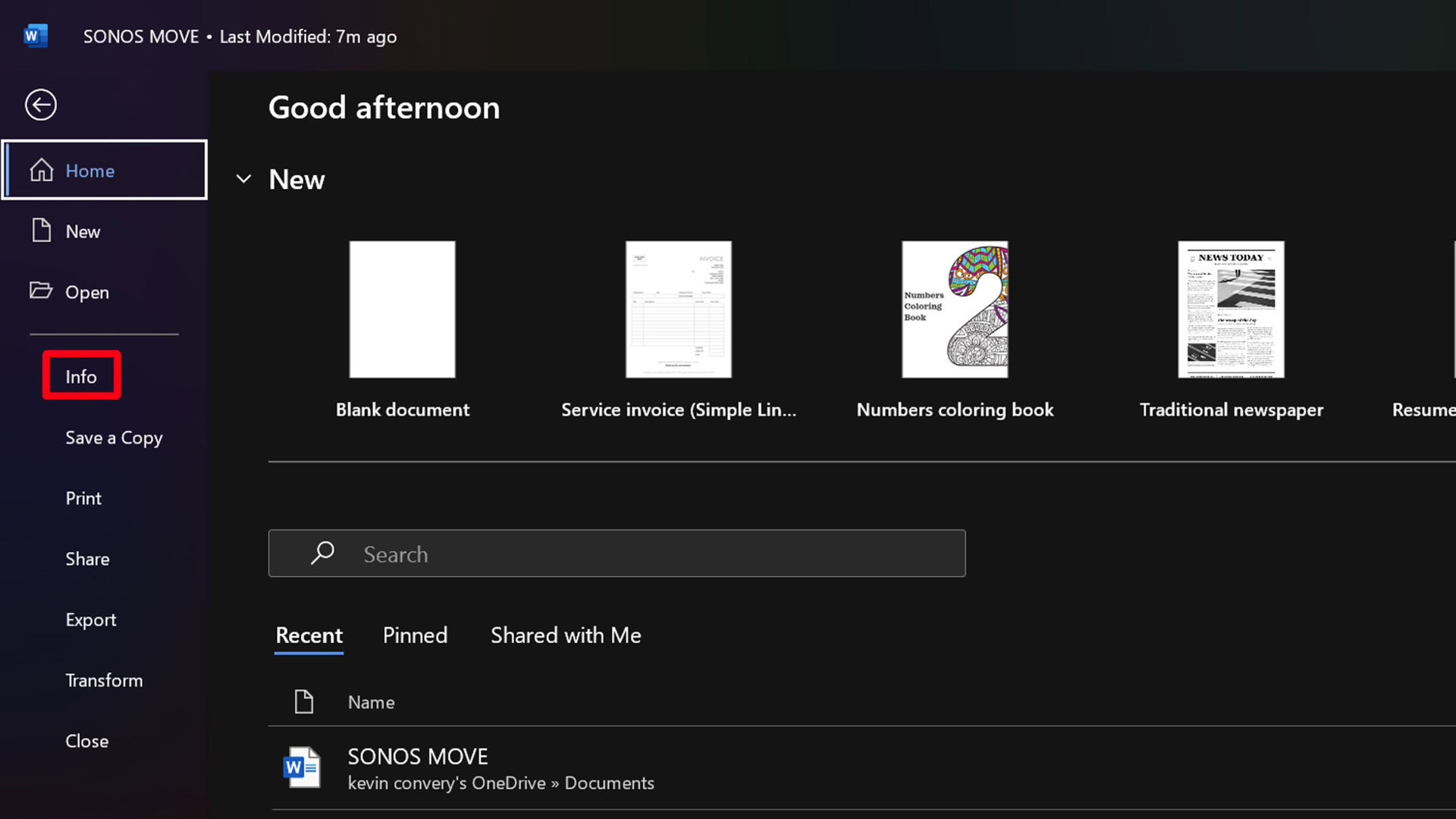The width and height of the screenshot is (1456, 819).
Task: Select Save a Copy in sidebar
Action: [x=114, y=438]
